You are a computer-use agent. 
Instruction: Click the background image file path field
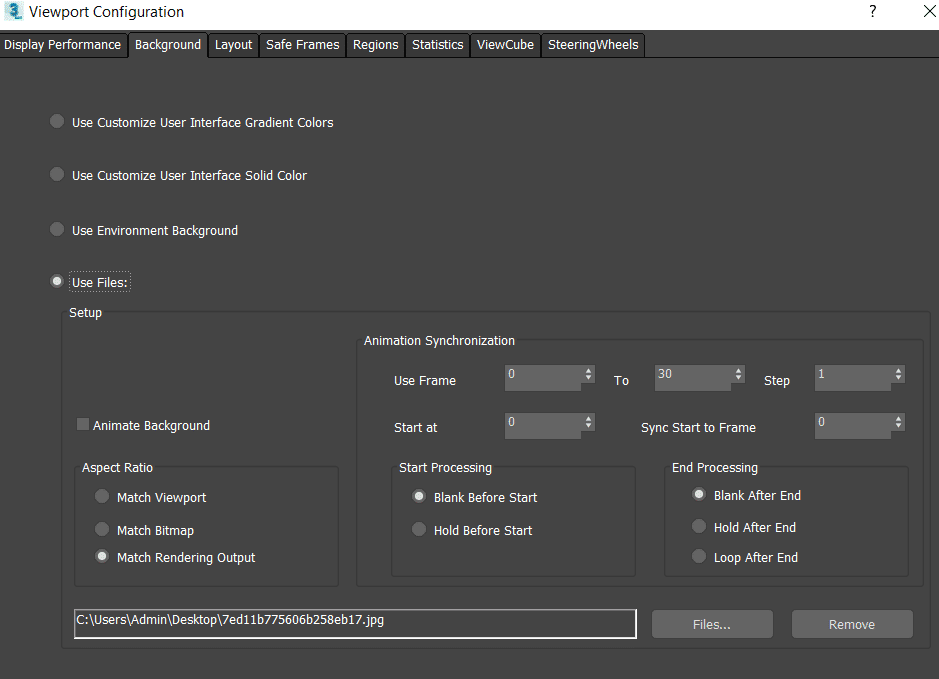pyautogui.click(x=355, y=624)
